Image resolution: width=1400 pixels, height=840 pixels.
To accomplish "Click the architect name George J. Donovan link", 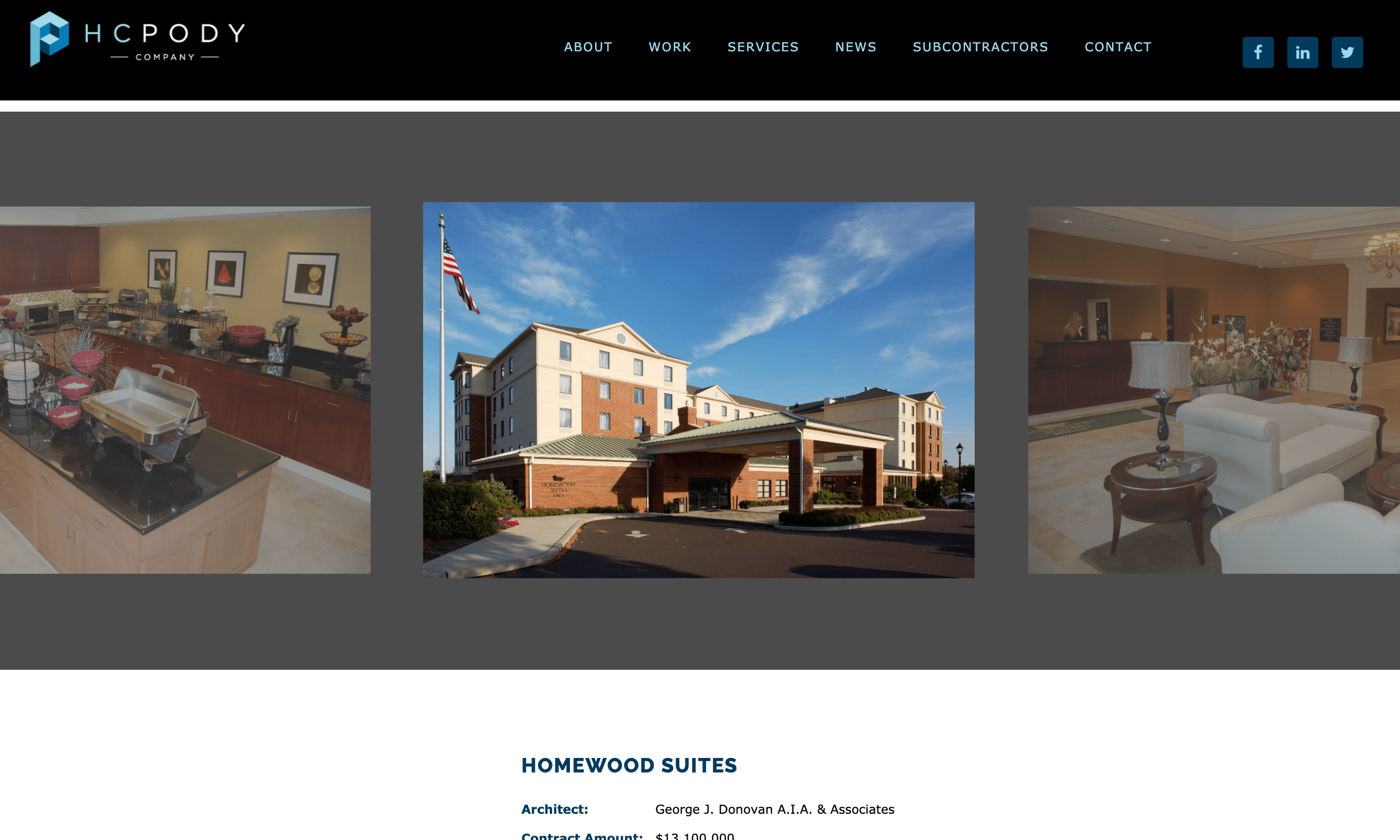I will pyautogui.click(x=776, y=808).
